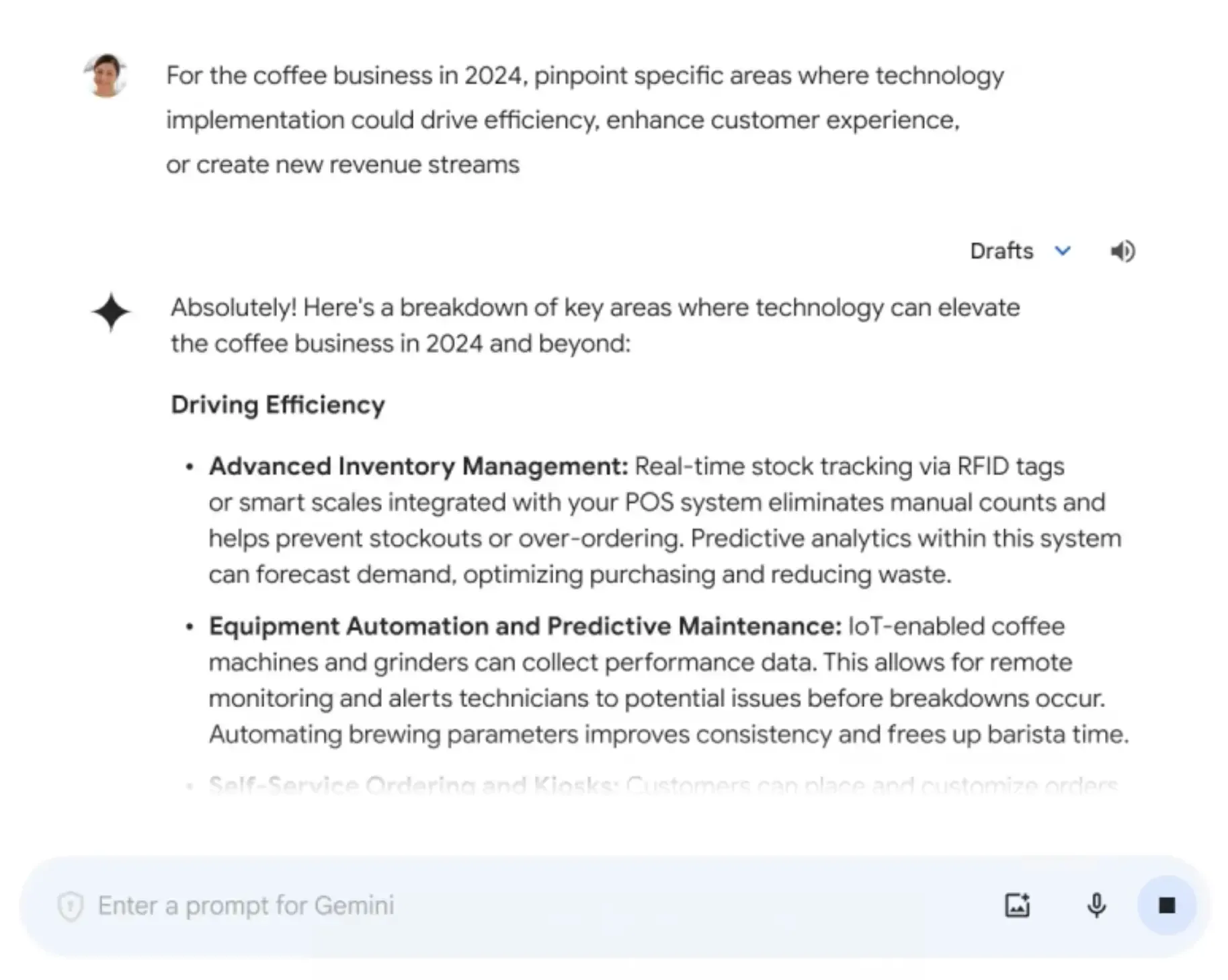Viewport: 1228px width, 980px height.
Task: Select the user's coffee business question text
Action: pyautogui.click(x=585, y=120)
